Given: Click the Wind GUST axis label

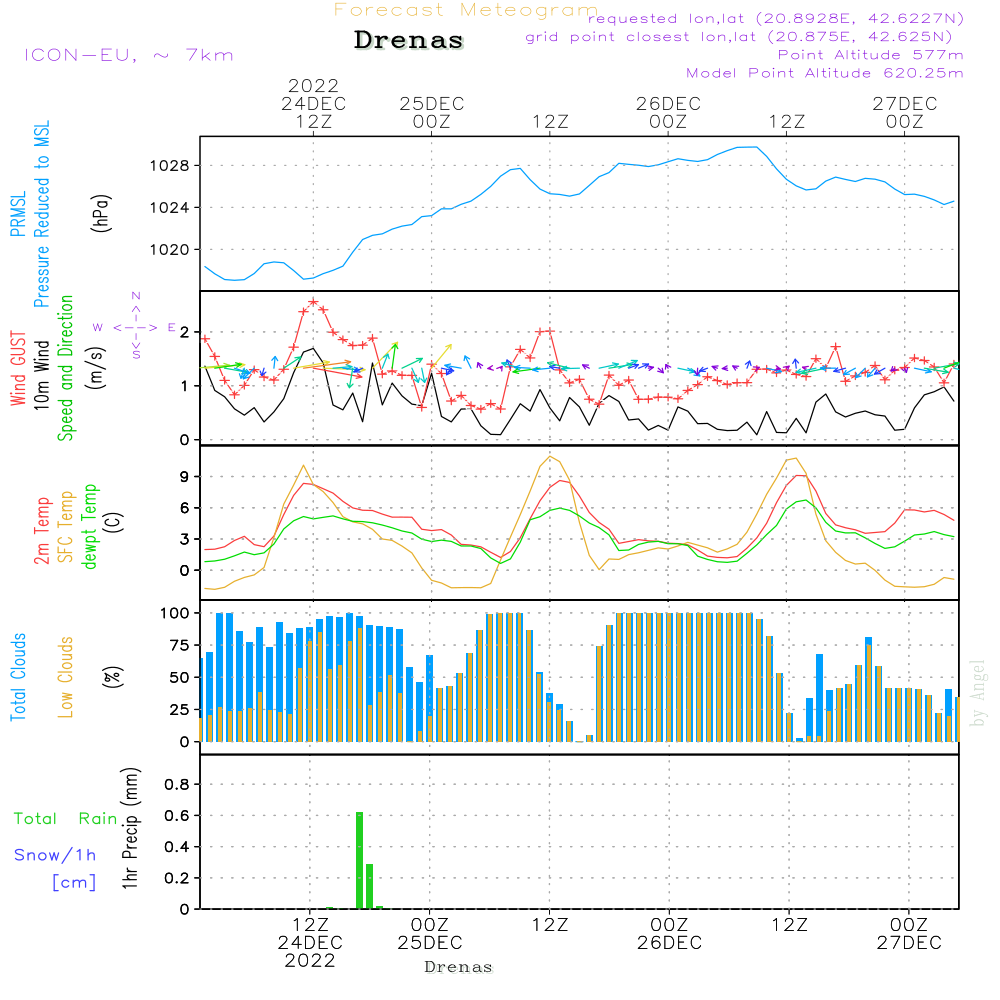Looking at the screenshot, I should [x=18, y=371].
